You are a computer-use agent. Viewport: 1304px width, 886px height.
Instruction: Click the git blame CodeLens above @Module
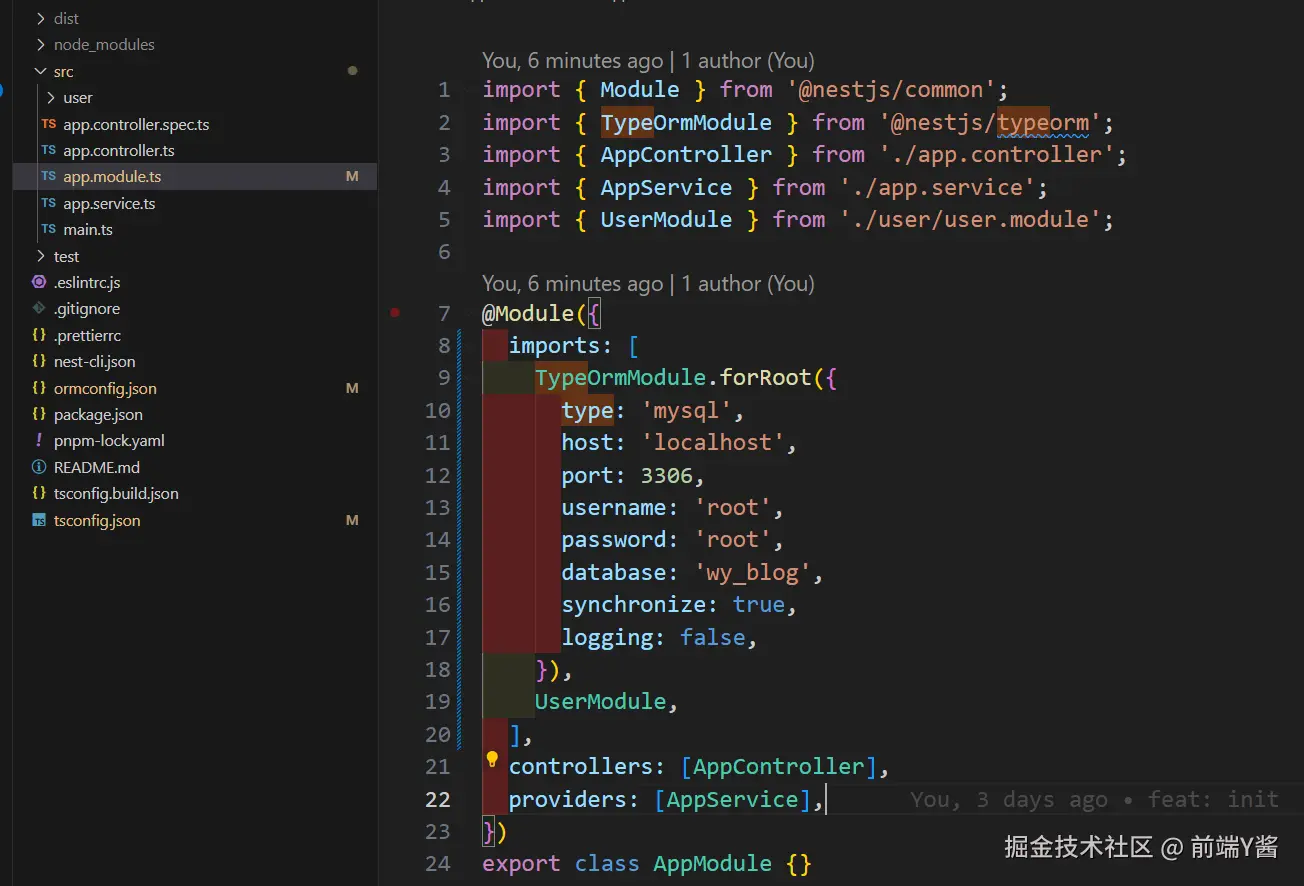coord(648,284)
